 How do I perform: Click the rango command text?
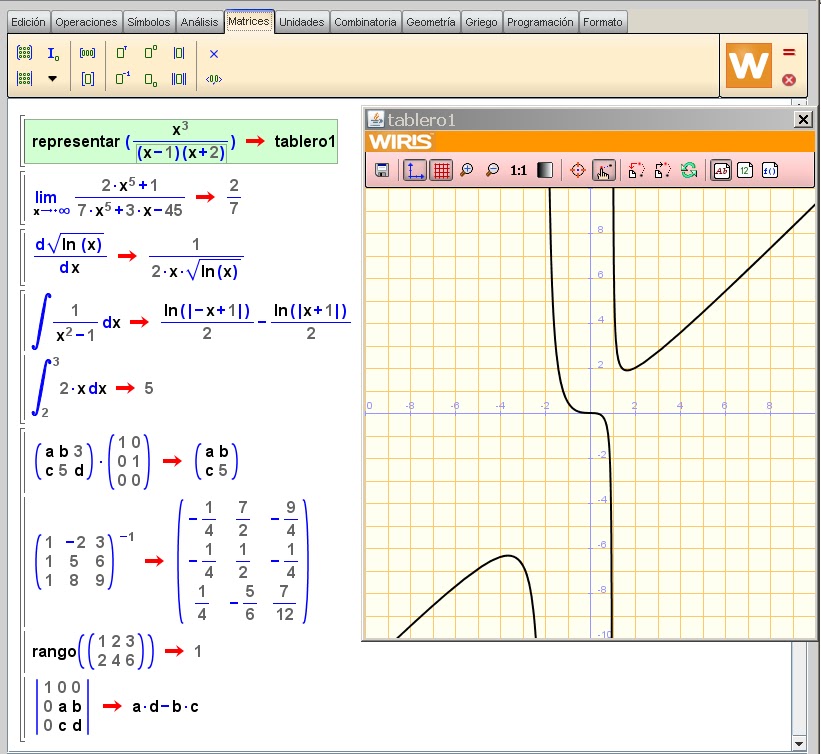54,651
